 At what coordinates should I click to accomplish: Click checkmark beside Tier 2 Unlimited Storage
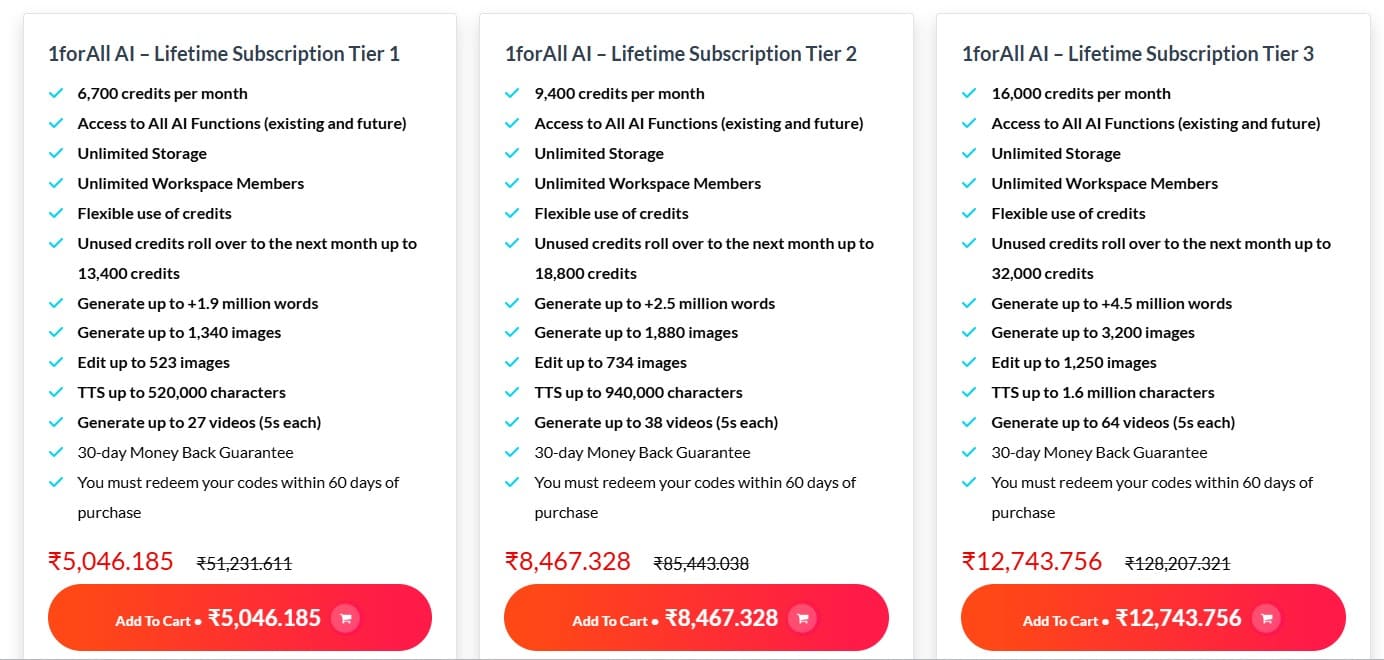coord(513,154)
